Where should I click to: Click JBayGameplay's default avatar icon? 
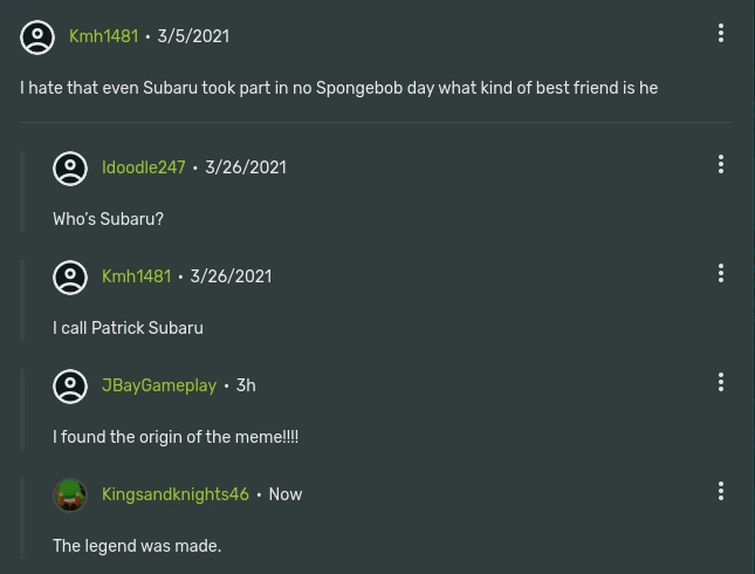coord(70,386)
